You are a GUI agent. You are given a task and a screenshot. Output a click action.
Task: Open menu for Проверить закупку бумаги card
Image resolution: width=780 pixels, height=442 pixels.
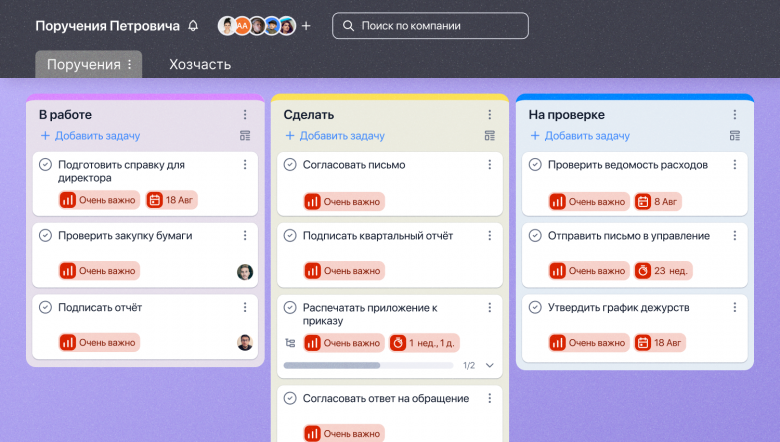245,236
